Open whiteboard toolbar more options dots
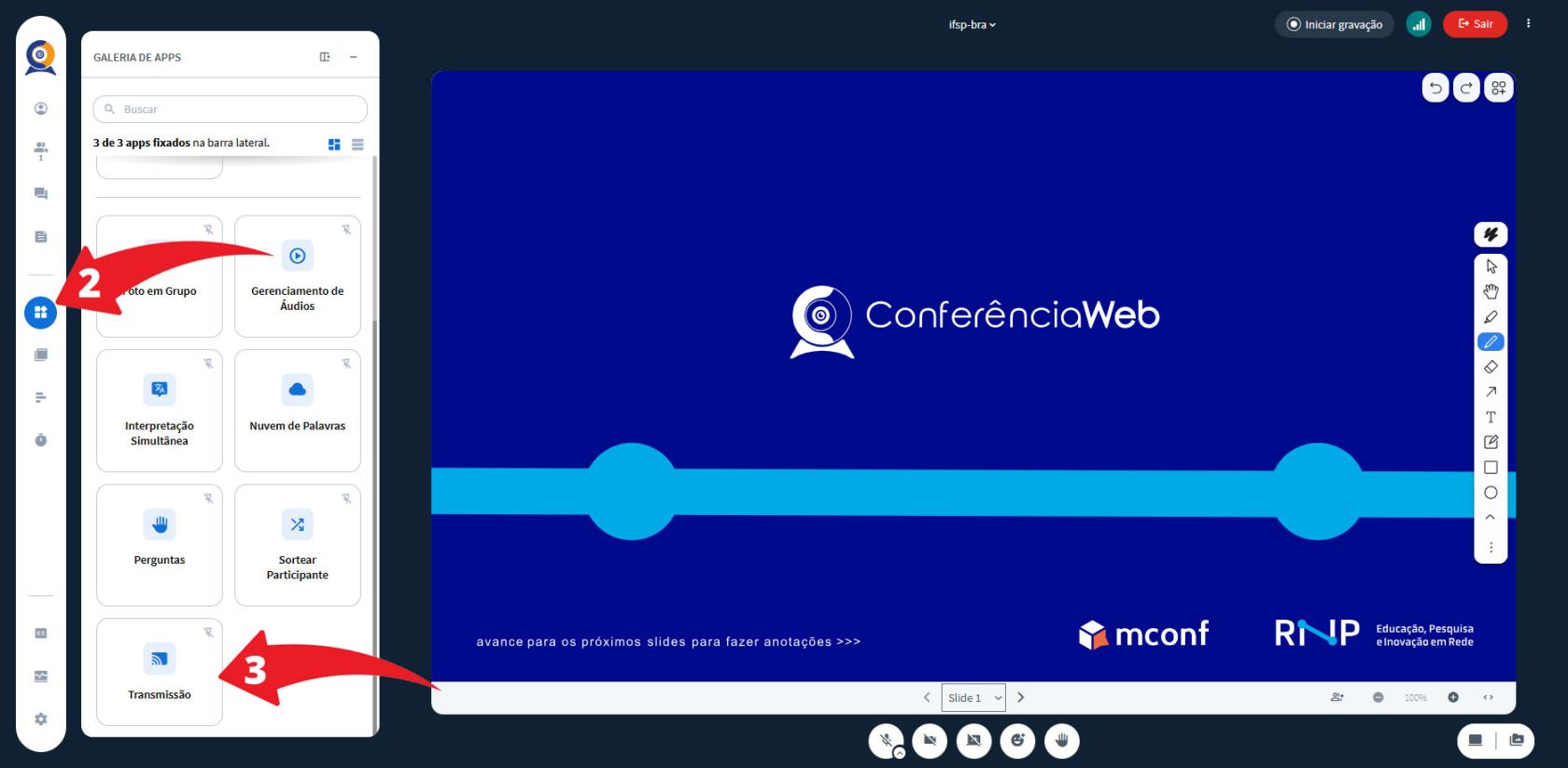 tap(1491, 548)
